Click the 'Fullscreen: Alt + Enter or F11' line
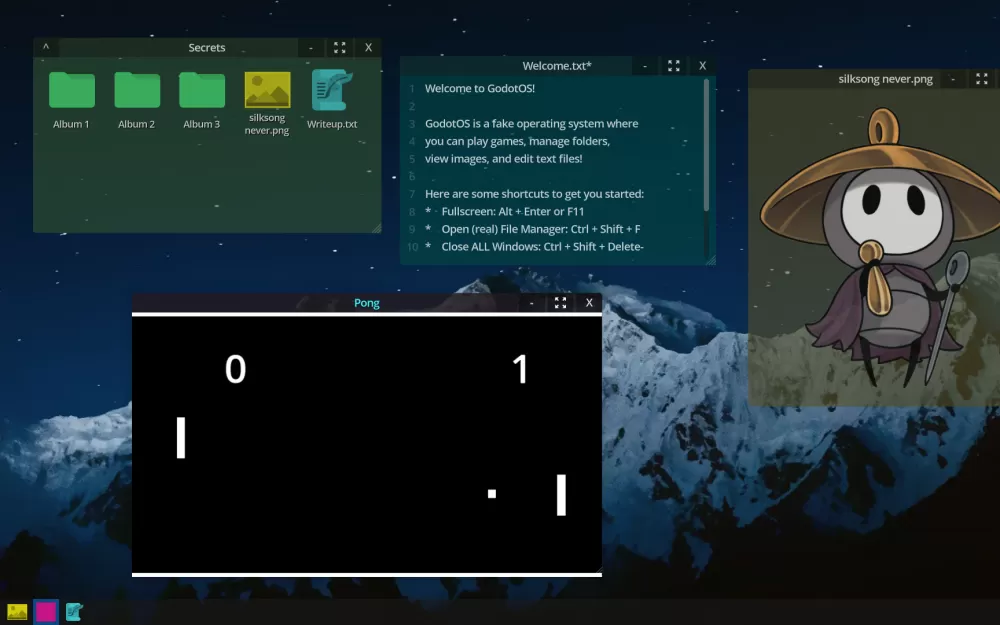Viewport: 1000px width, 625px height. pyautogui.click(x=504, y=212)
